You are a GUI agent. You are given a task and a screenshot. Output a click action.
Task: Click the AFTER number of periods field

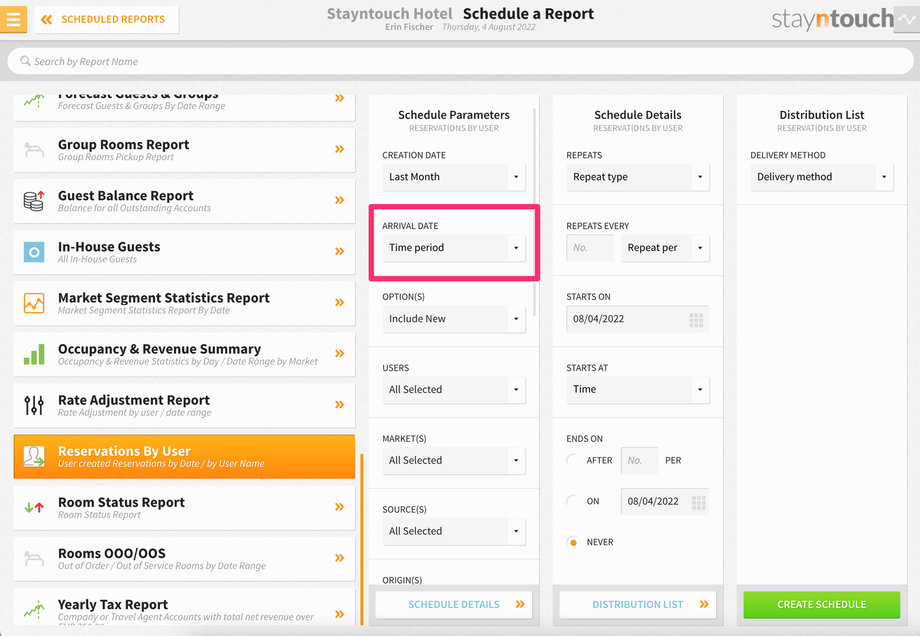point(639,461)
